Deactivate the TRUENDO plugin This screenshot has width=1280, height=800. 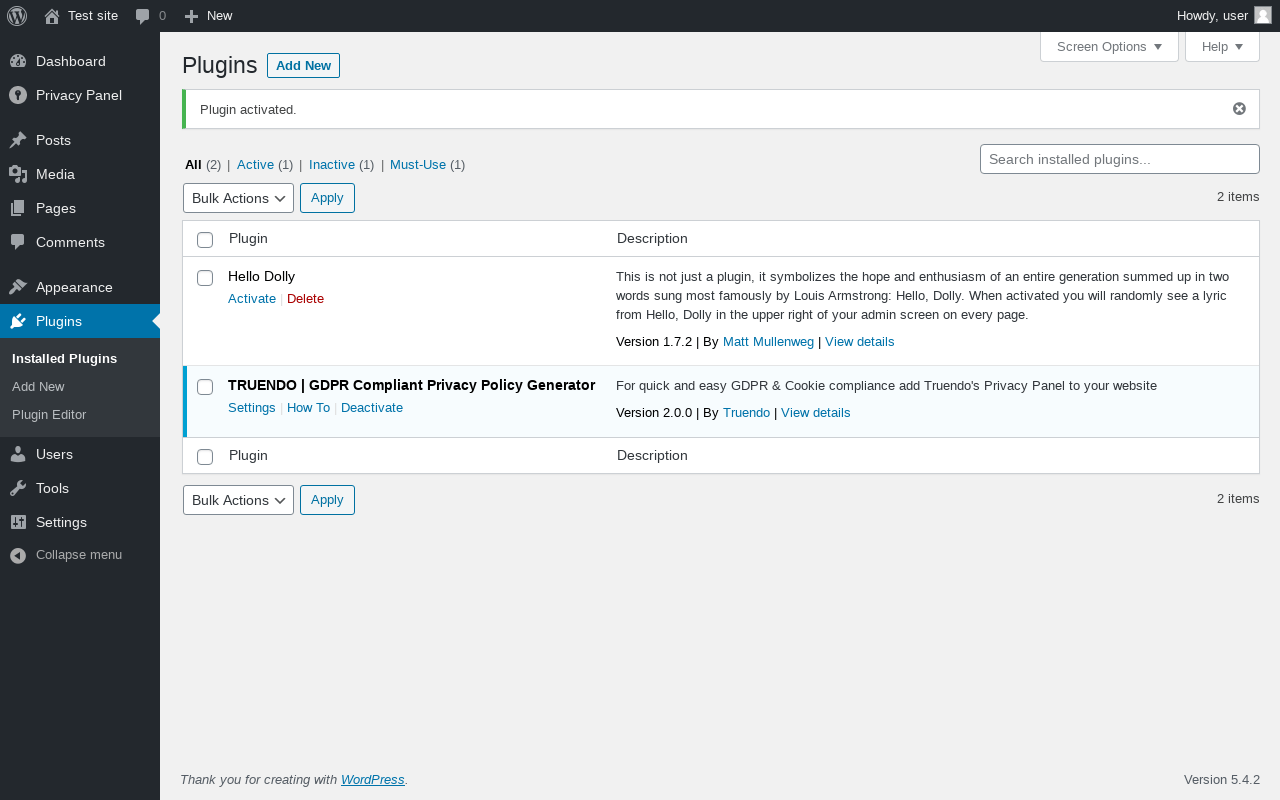372,407
